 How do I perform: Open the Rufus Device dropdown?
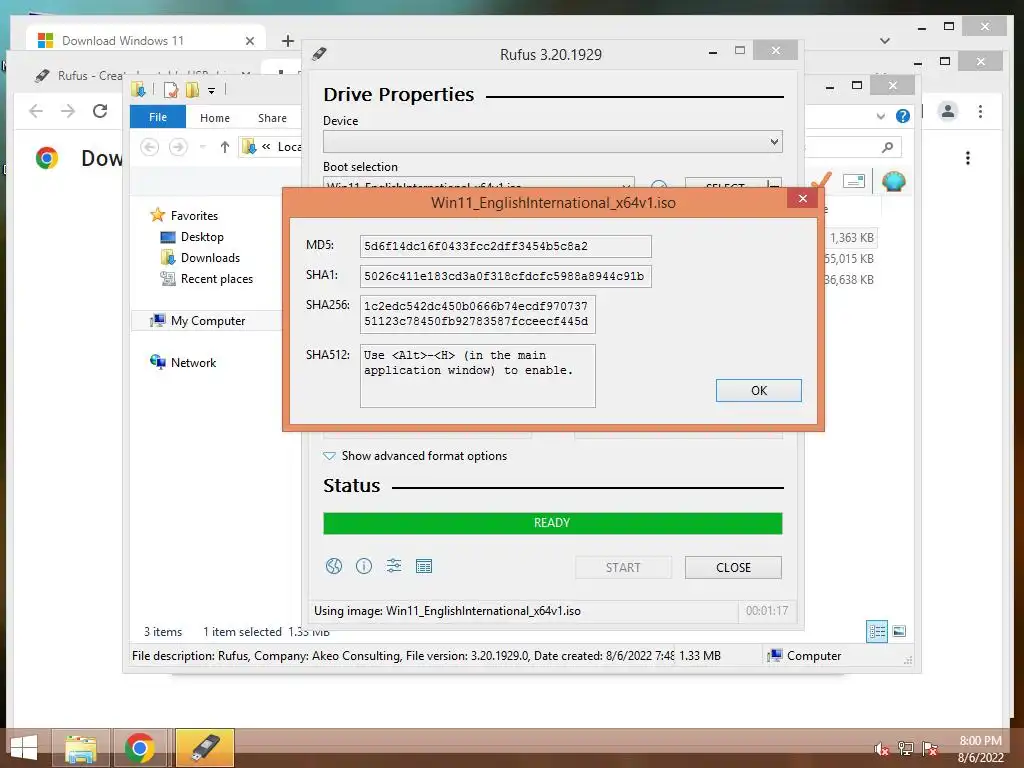[x=552, y=142]
